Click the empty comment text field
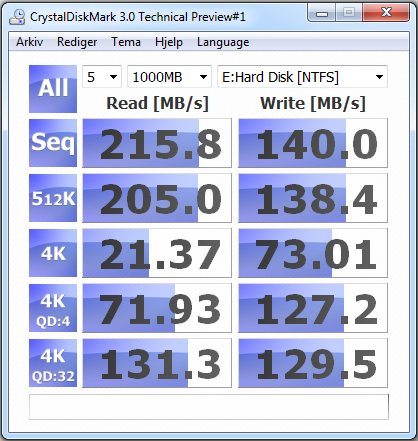The width and height of the screenshot is (418, 441). click(209, 407)
